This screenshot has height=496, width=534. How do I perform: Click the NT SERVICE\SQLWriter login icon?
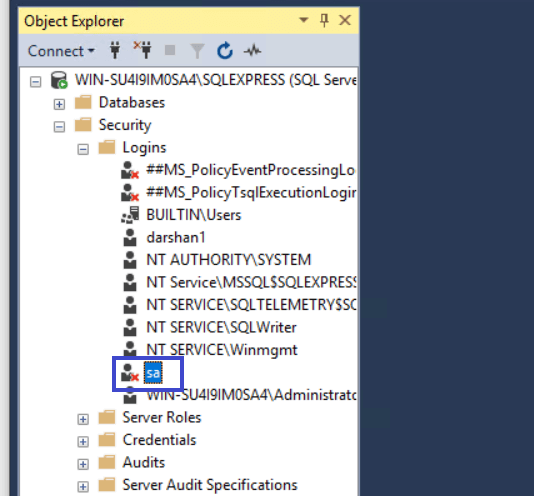(x=130, y=327)
